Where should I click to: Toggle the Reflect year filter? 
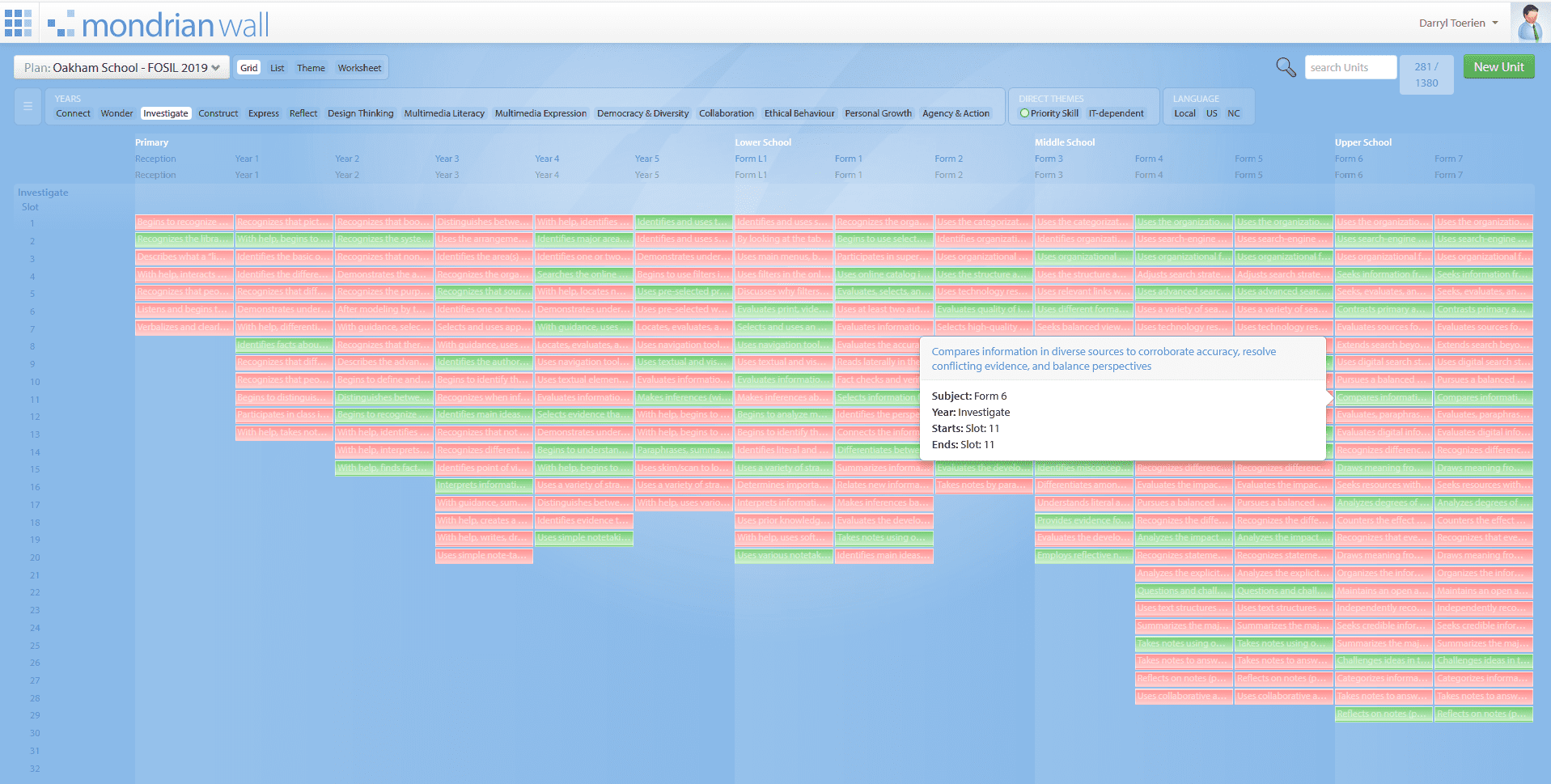coord(303,113)
